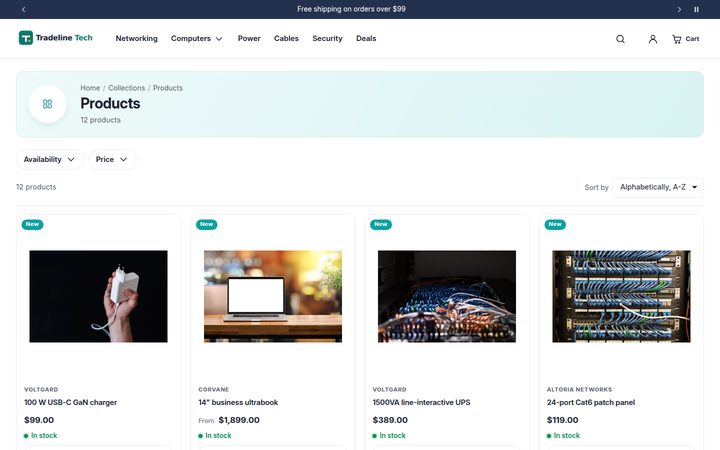Follow the Home breadcrumb link
The width and height of the screenshot is (720, 450).
coord(90,88)
